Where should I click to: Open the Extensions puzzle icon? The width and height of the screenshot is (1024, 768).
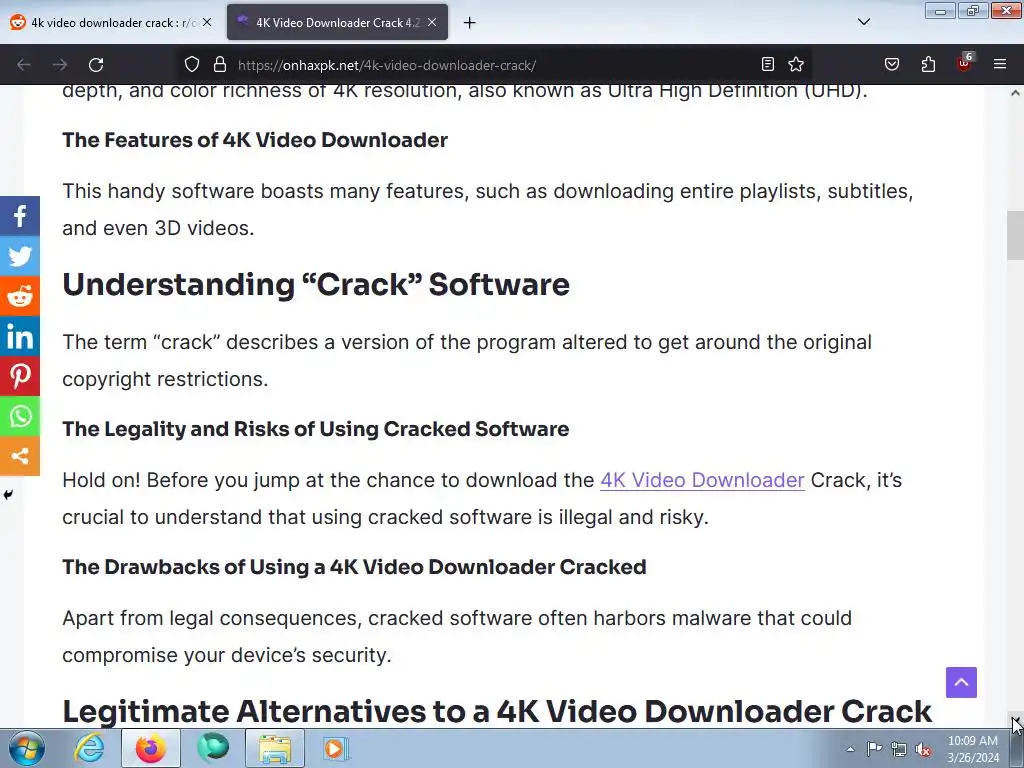tap(928, 64)
